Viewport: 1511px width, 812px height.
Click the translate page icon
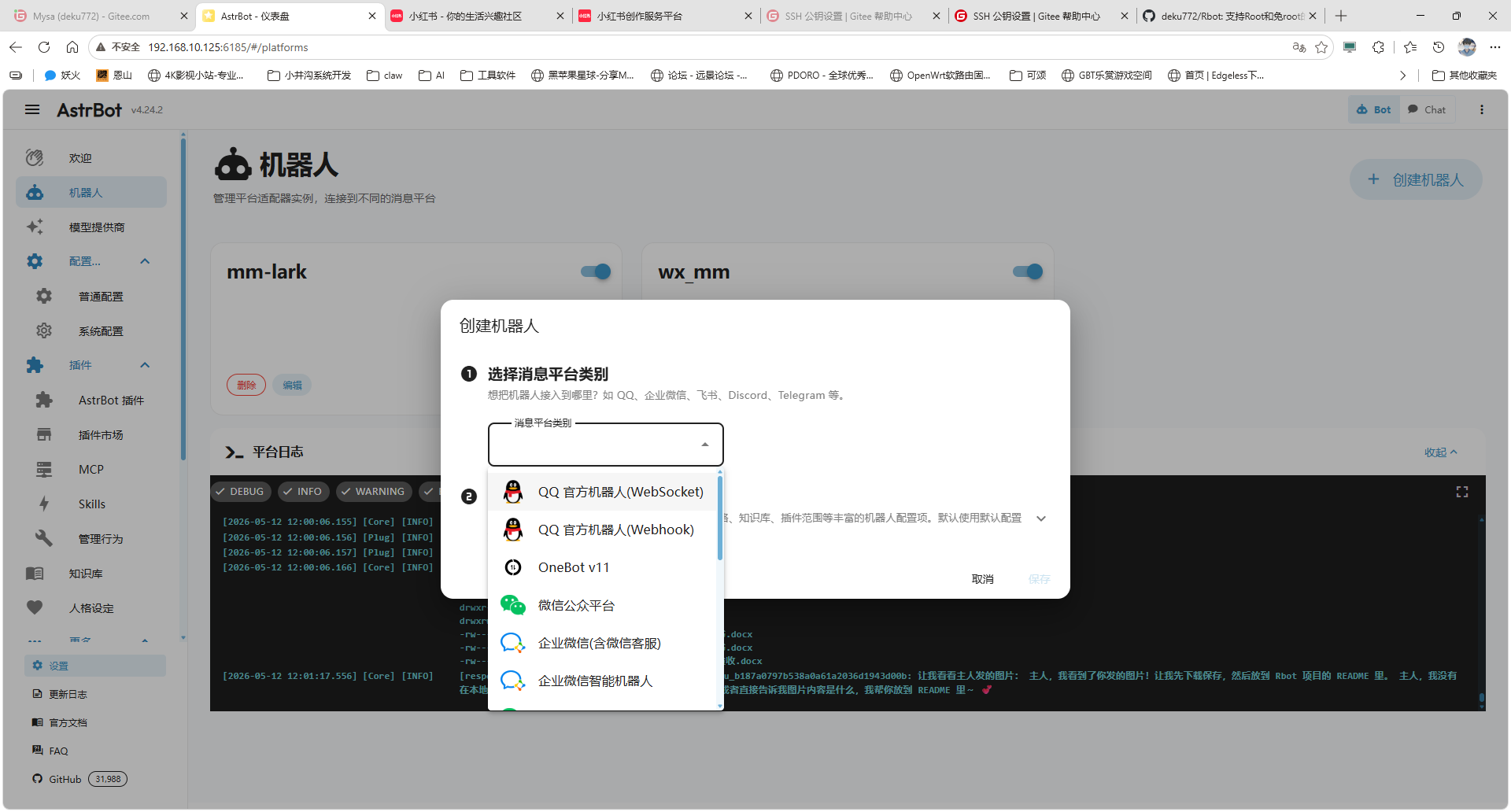1299,47
